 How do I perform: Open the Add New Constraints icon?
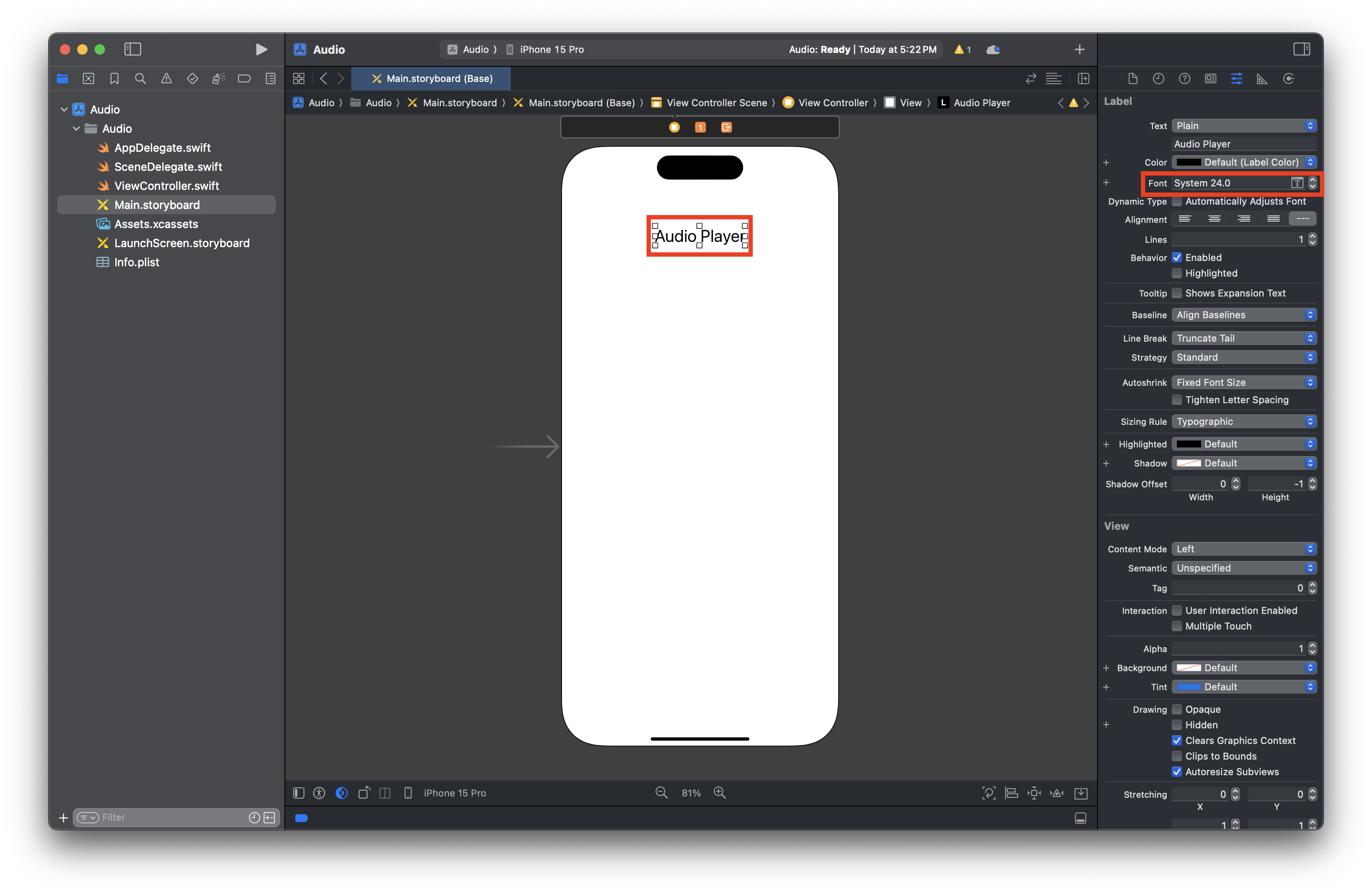[x=1034, y=793]
